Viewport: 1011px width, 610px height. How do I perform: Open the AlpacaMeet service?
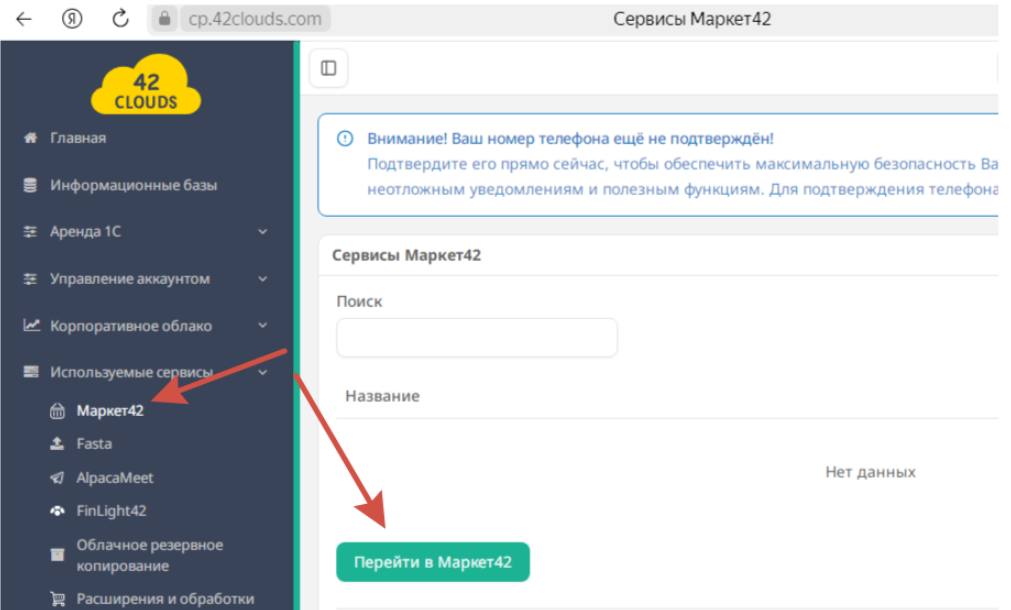115,478
